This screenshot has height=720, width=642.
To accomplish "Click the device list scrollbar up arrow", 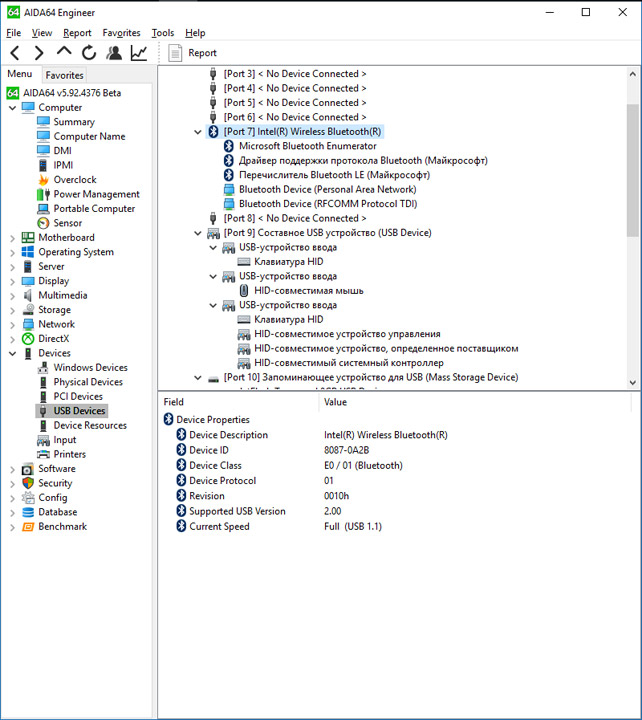I will [633, 74].
